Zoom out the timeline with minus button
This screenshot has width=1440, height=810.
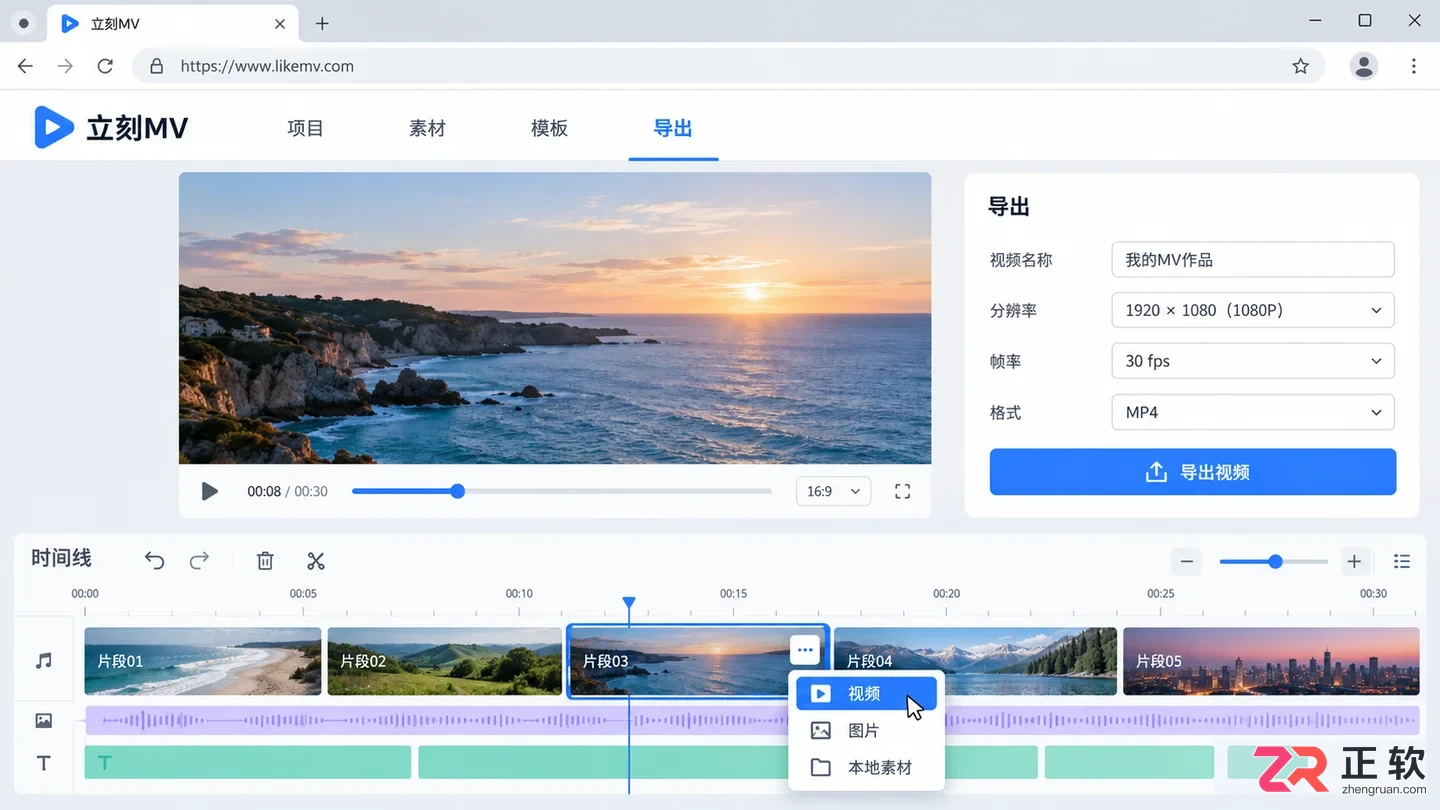point(1187,562)
